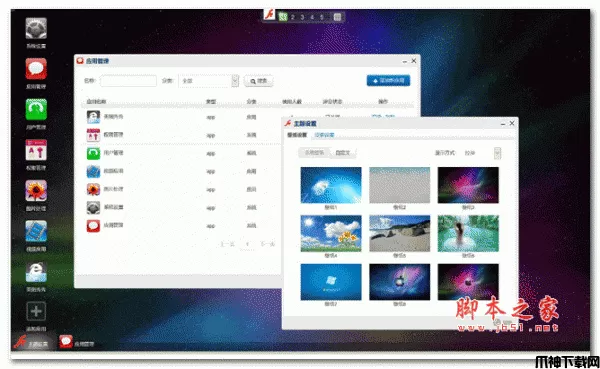Click the gear settings icon in app table
The width and height of the screenshot is (600, 369).
coord(93,207)
